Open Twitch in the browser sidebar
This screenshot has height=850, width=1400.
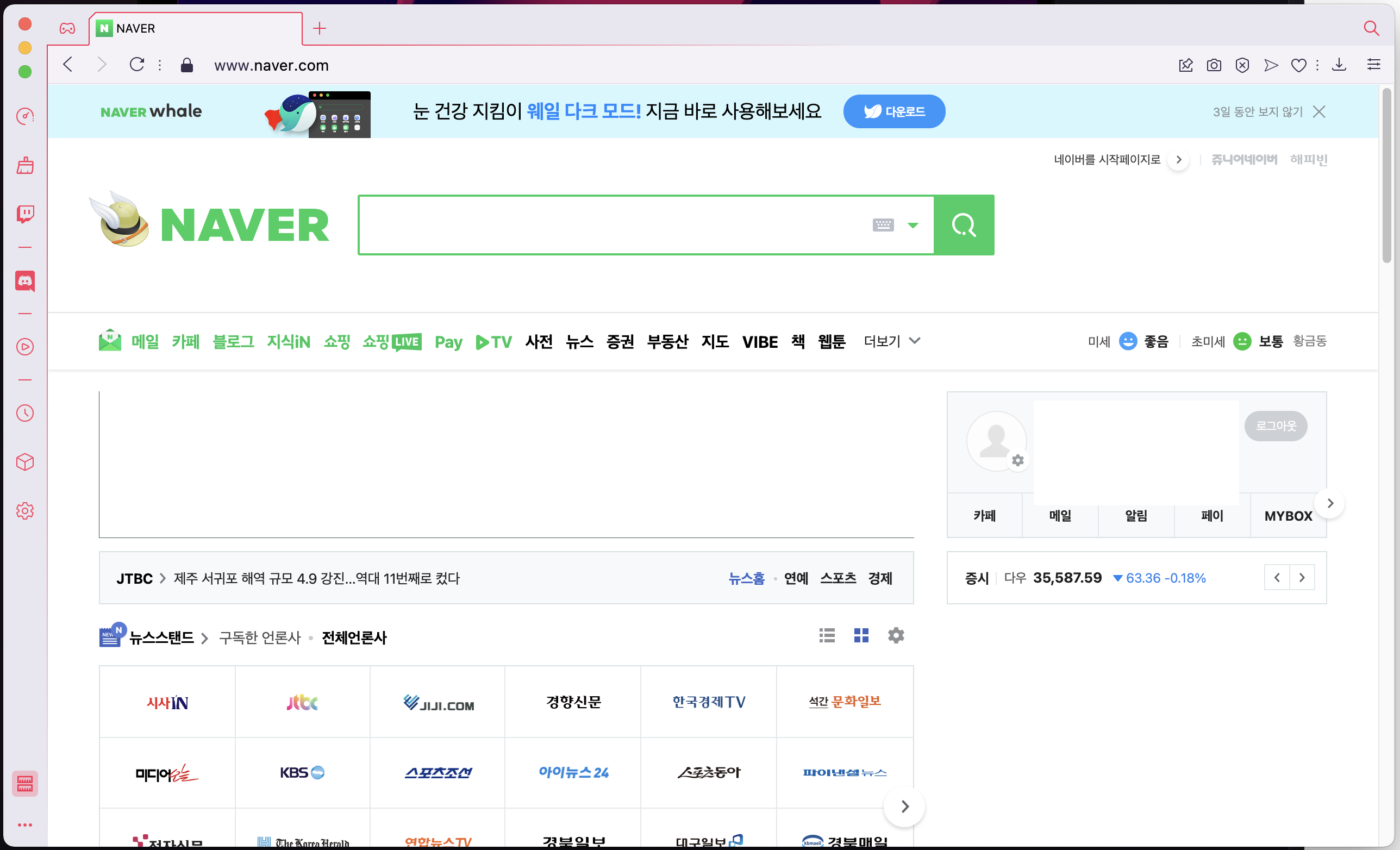(x=25, y=214)
